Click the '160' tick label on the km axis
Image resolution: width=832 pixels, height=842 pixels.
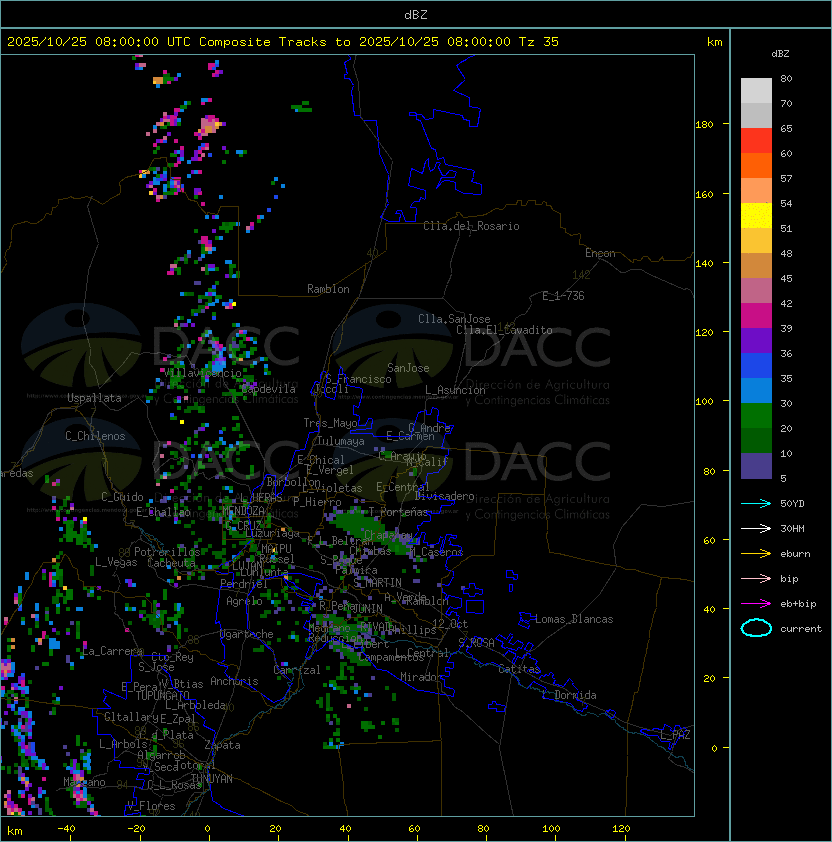tap(704, 194)
